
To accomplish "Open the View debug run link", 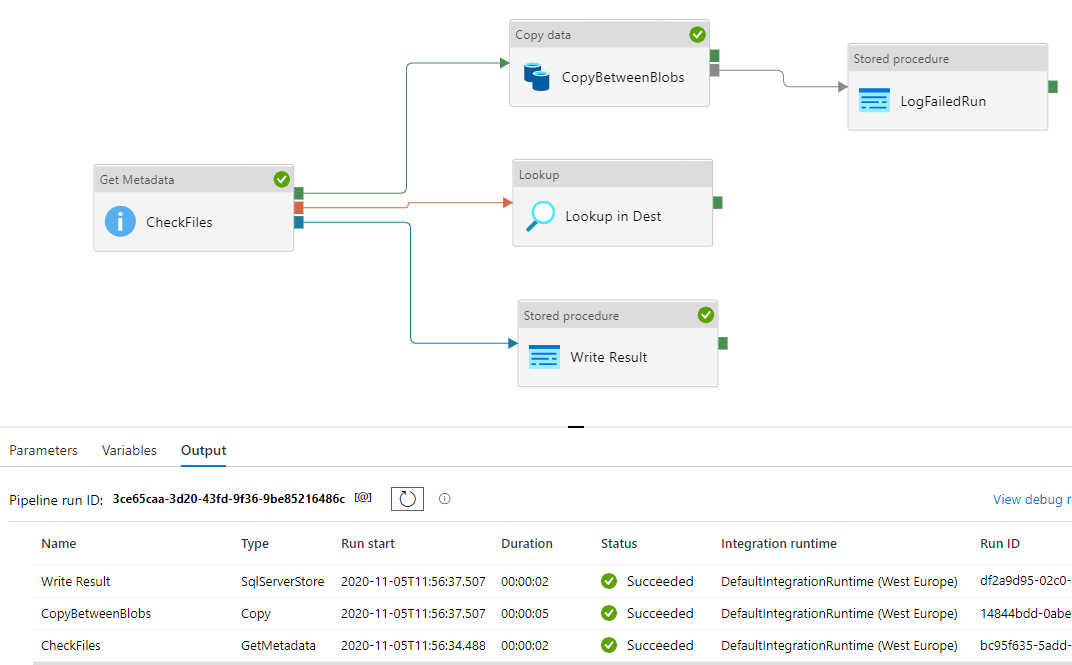I will (x=1031, y=499).
